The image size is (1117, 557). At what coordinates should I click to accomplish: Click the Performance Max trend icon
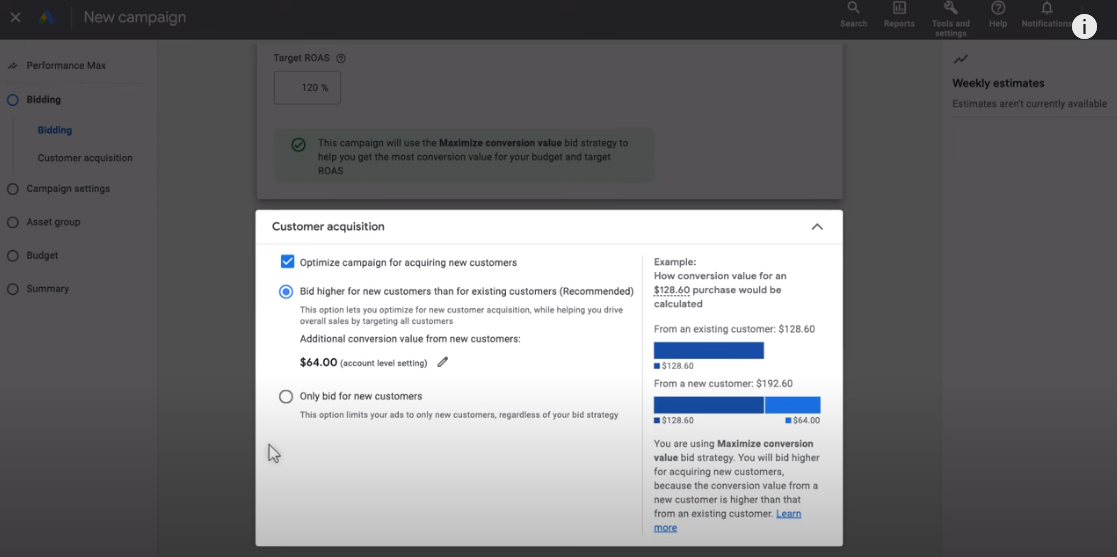pyautogui.click(x=13, y=66)
